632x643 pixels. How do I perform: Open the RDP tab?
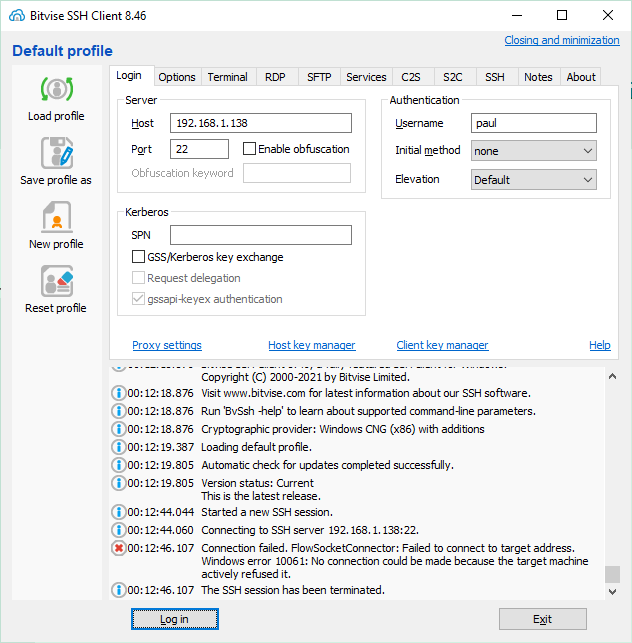point(275,77)
